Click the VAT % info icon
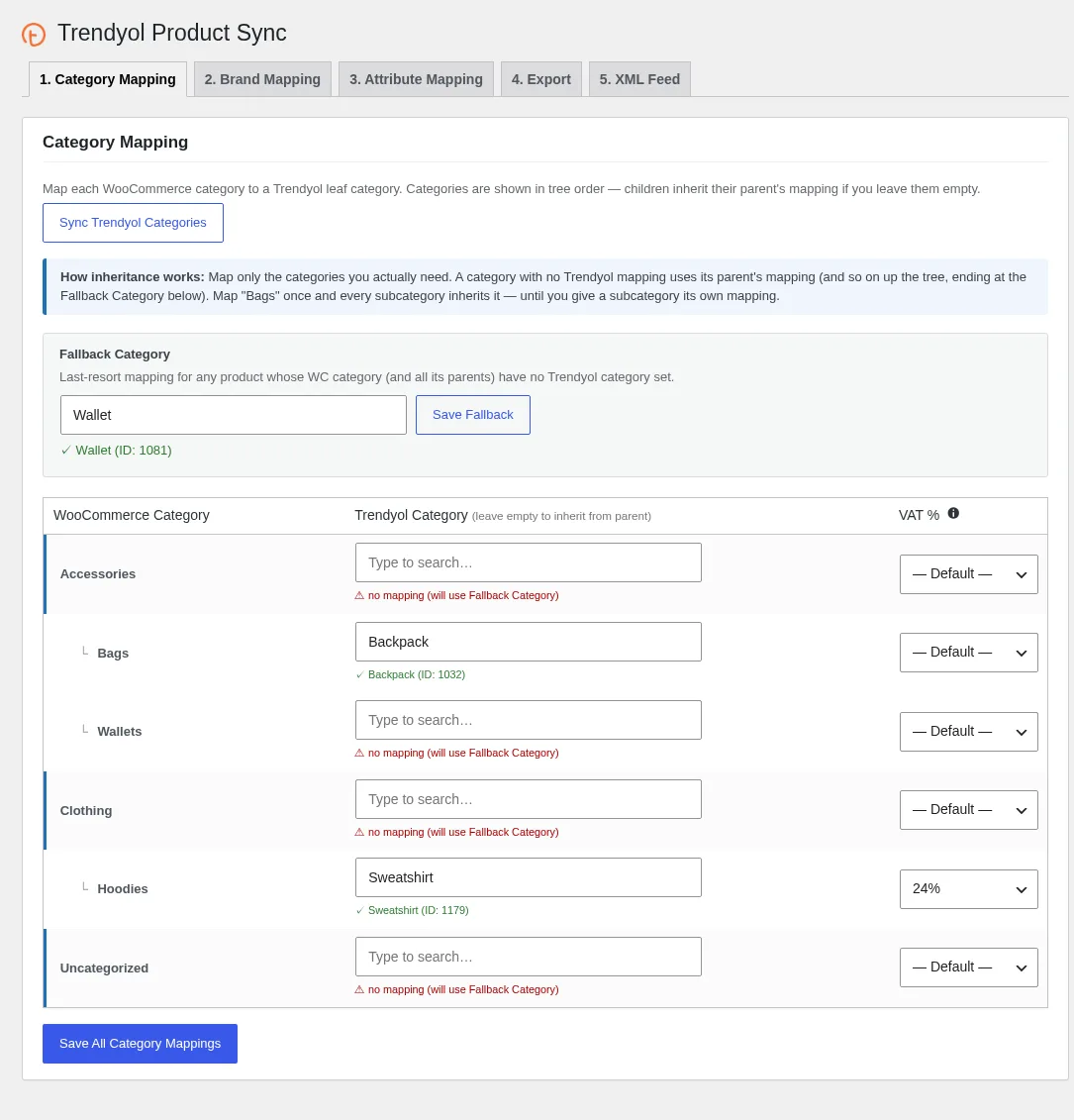Screen dimensions: 1074x1120 click(953, 513)
